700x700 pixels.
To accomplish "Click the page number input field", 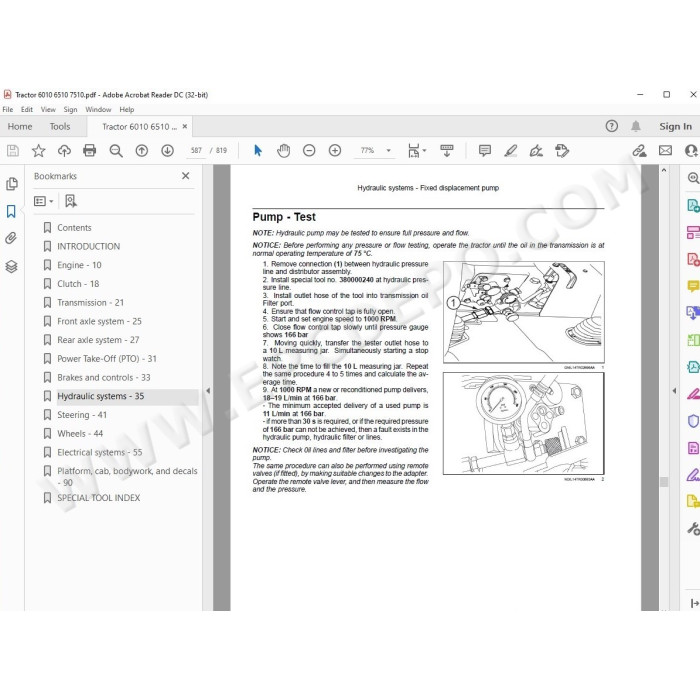I will click(196, 150).
